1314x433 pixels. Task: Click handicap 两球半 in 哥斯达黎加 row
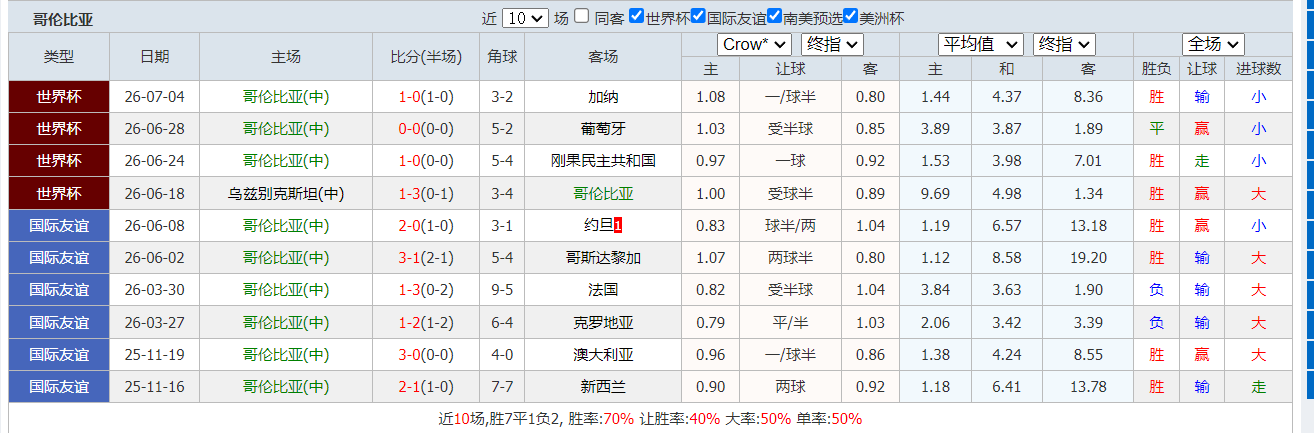790,258
